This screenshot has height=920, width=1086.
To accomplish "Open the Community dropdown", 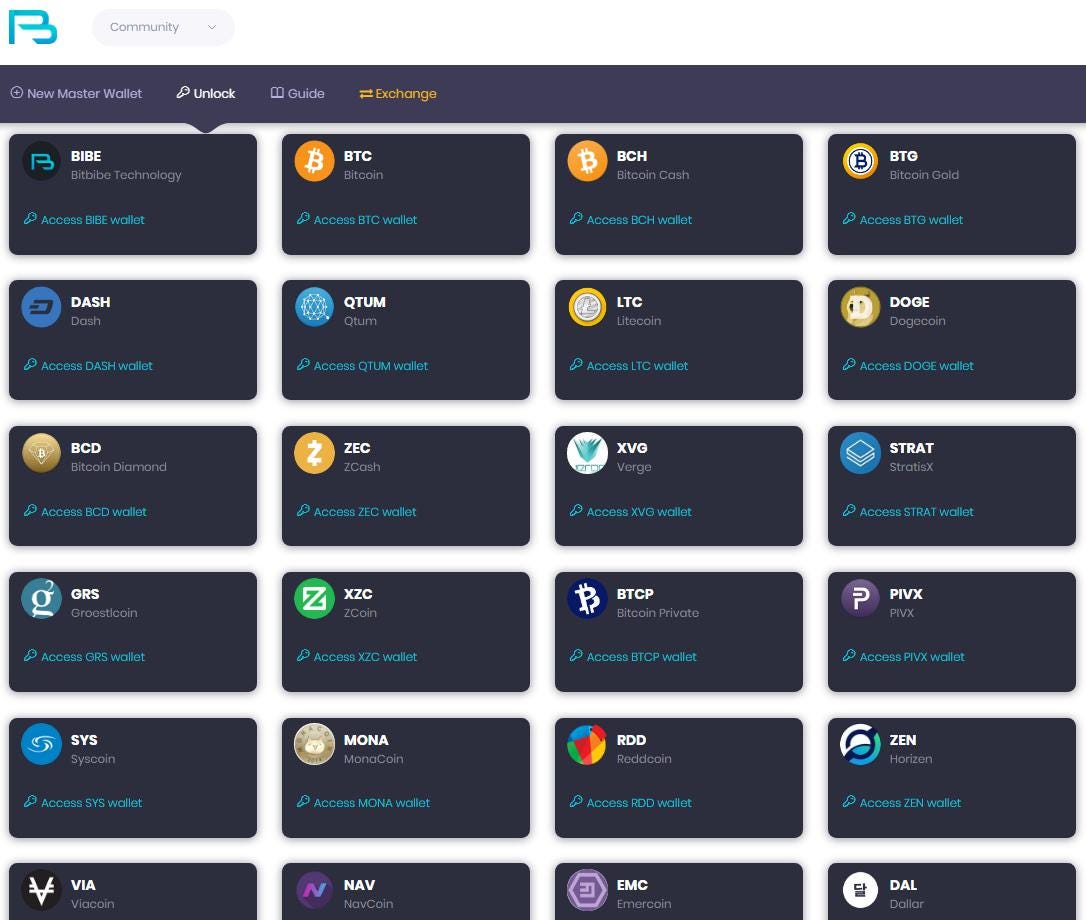I will (x=163, y=27).
